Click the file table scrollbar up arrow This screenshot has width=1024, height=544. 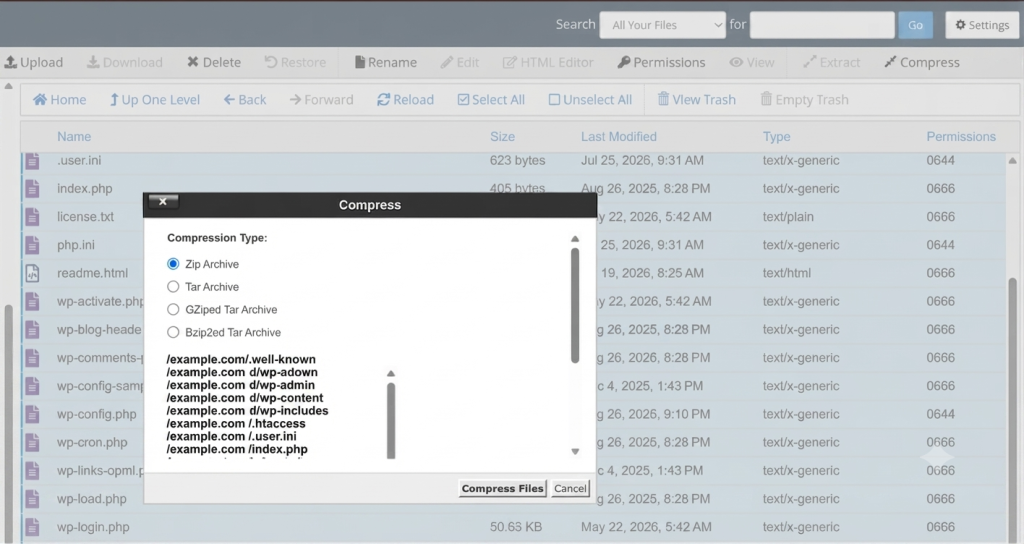click(1012, 160)
